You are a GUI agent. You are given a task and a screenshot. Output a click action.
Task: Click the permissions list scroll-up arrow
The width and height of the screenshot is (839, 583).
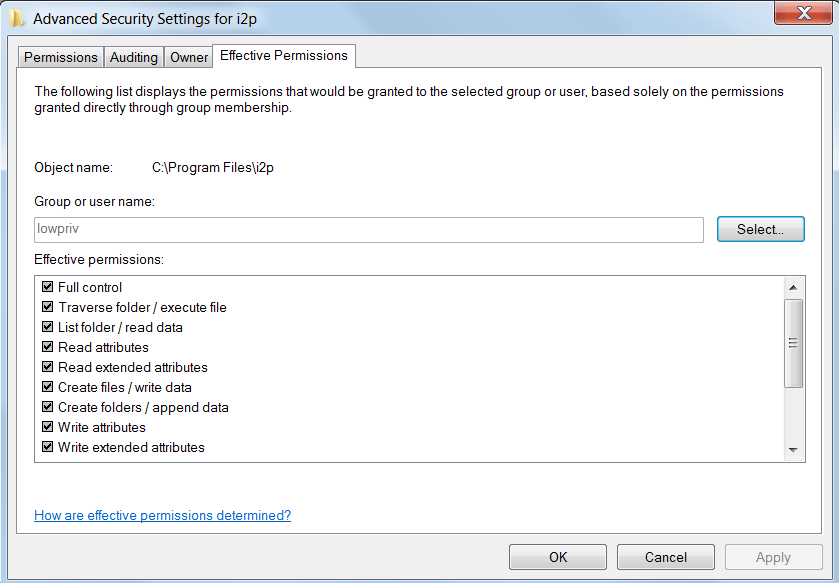coord(794,288)
